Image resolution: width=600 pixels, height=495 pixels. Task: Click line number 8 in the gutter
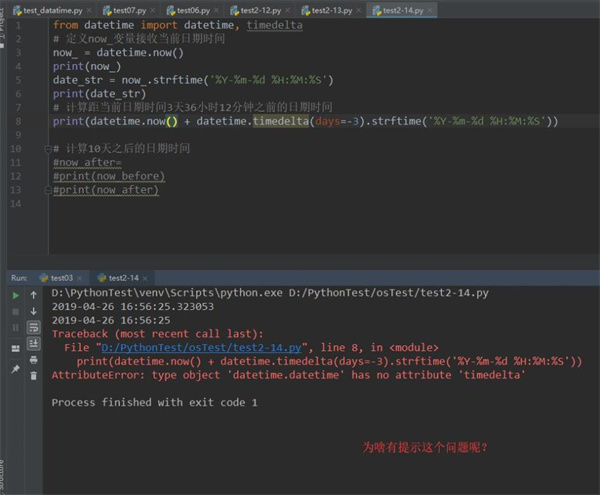pyautogui.click(x=18, y=121)
